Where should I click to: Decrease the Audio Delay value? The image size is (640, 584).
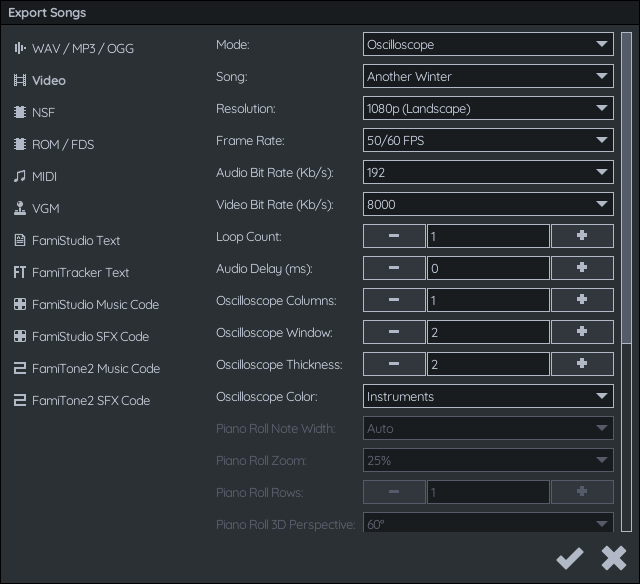coord(394,268)
